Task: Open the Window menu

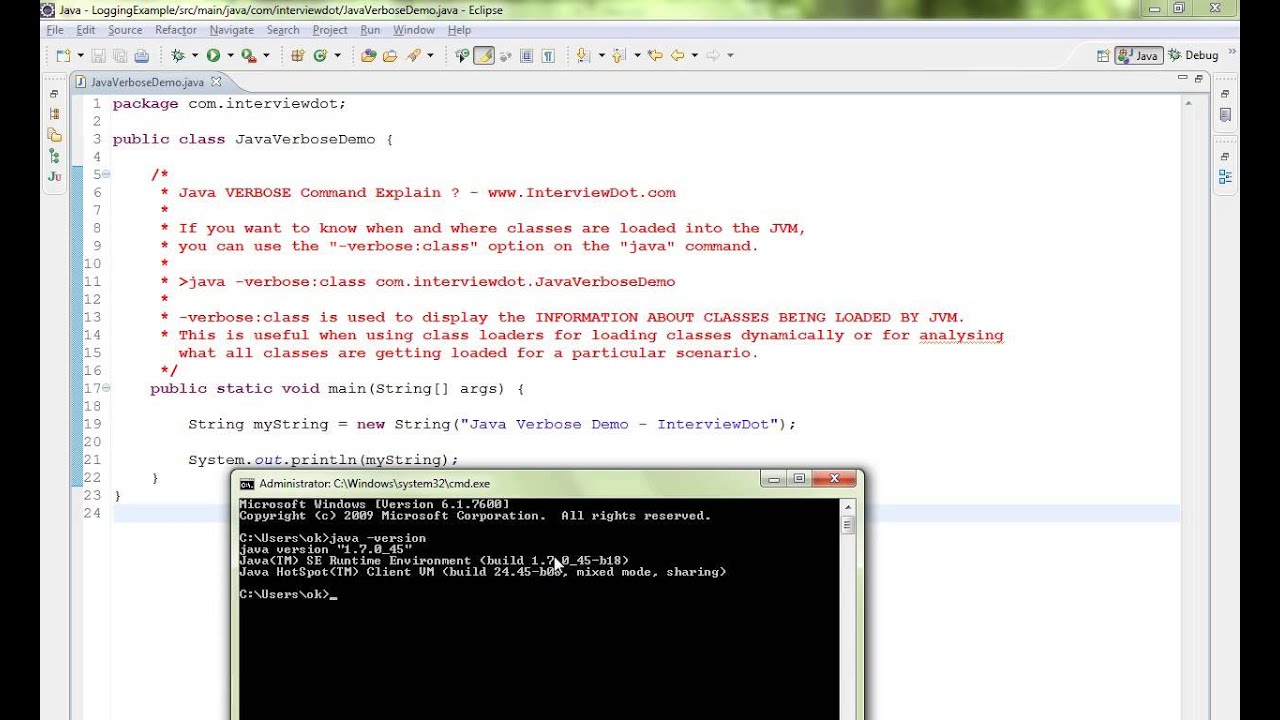Action: 413,30
